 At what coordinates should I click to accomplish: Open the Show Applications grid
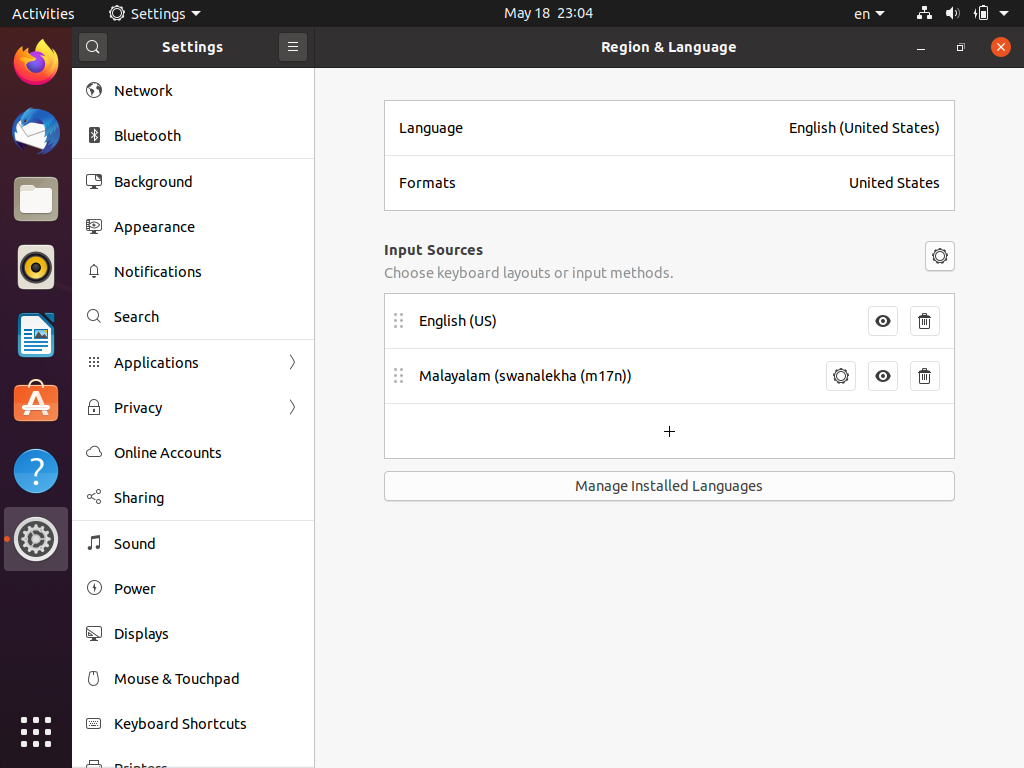(36, 731)
